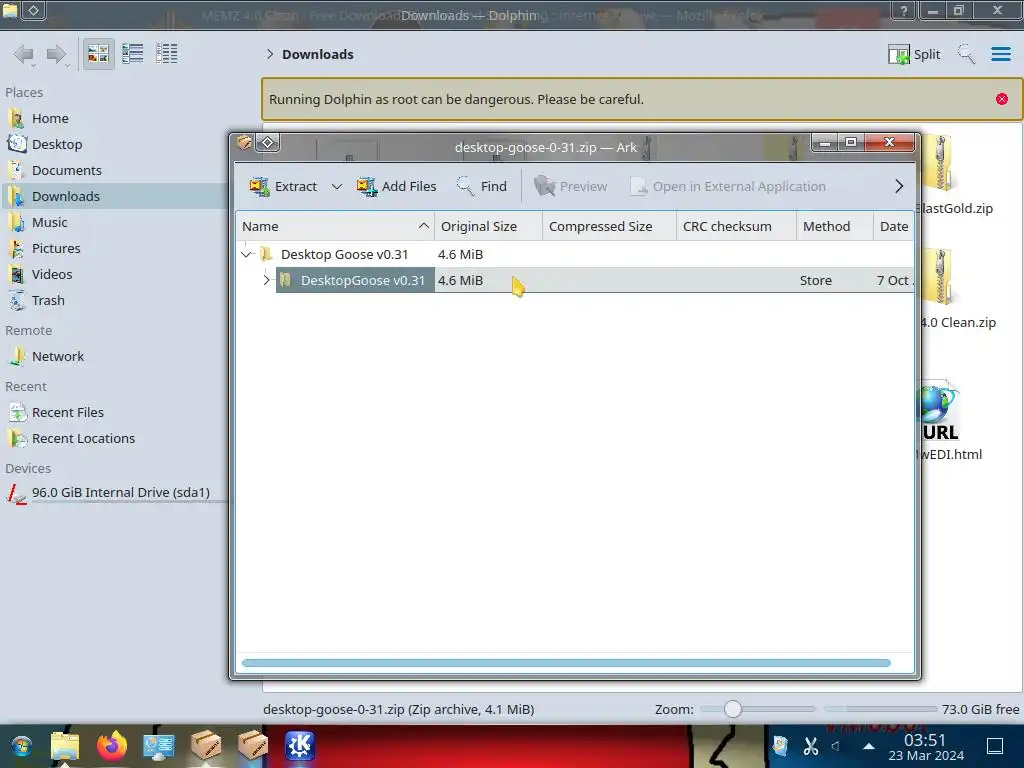Click CRC checksum column header
1024x768 pixels.
tap(736, 227)
